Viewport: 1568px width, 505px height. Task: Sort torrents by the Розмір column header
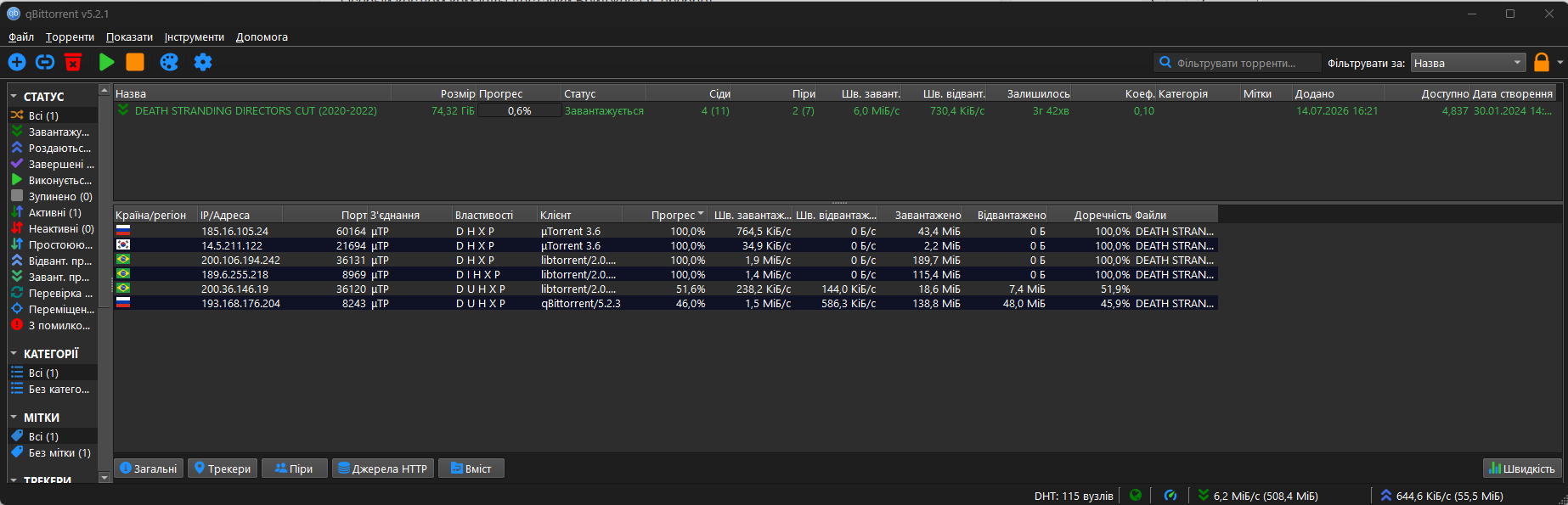pyautogui.click(x=434, y=93)
